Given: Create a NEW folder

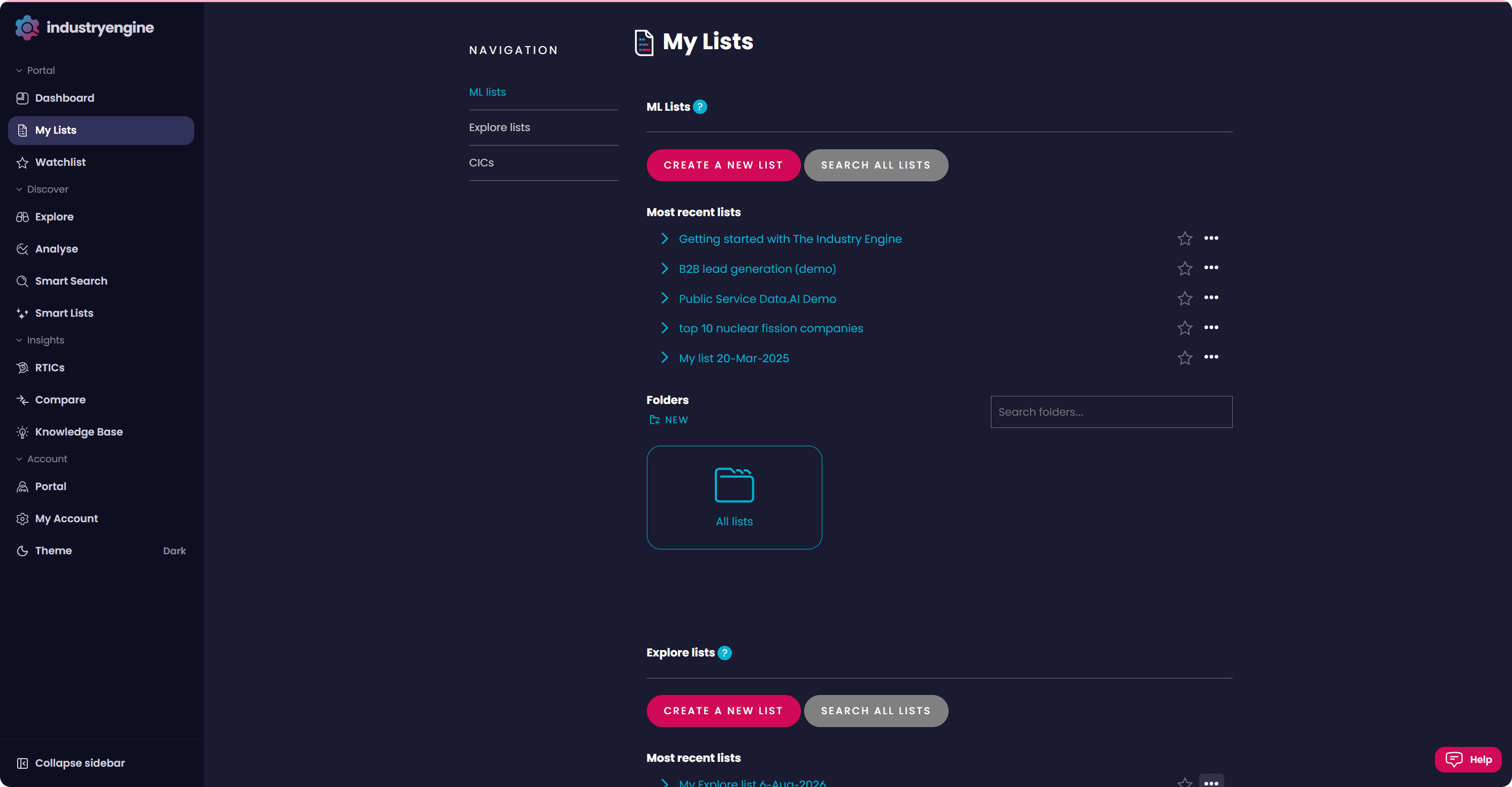Looking at the screenshot, I should 669,420.
